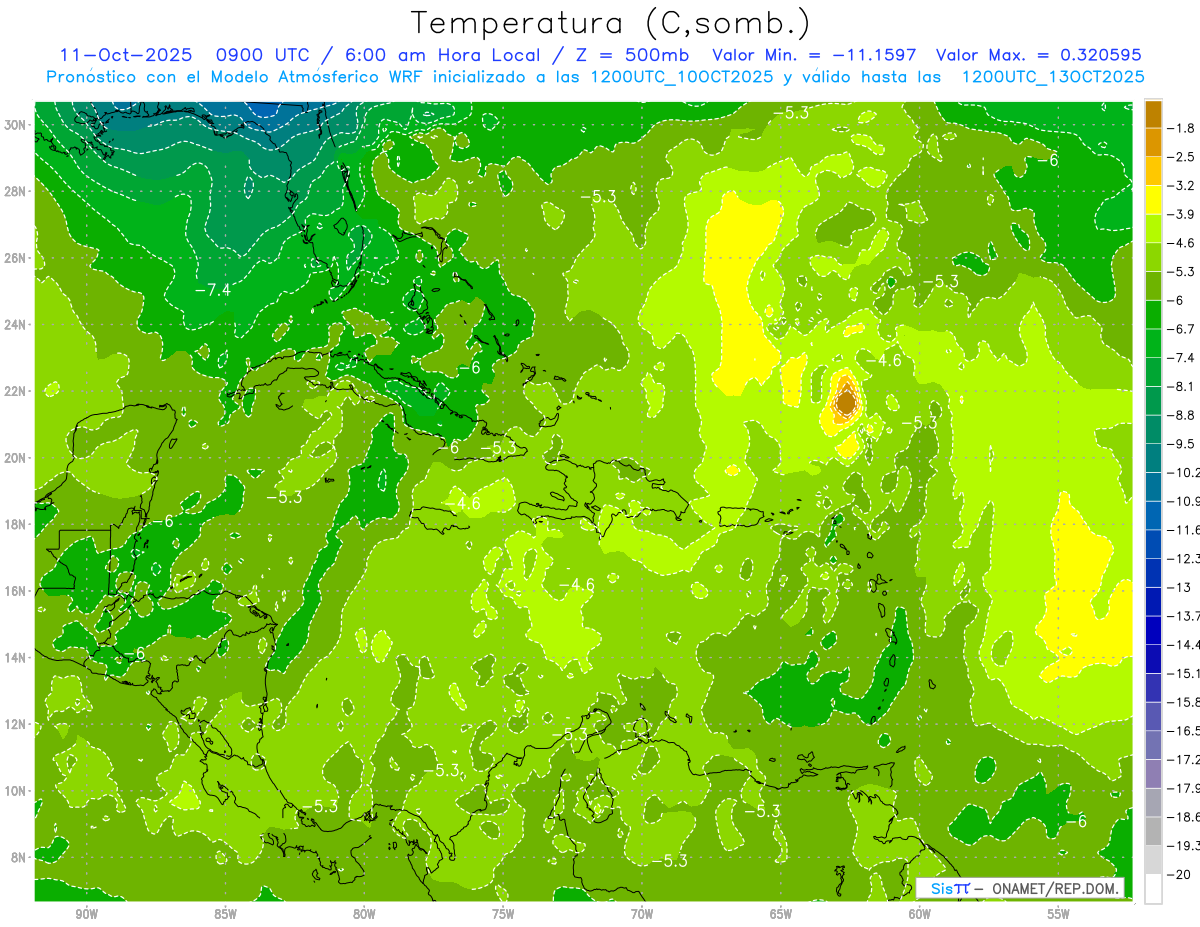Click the '-15.1' color bar label
The height and width of the screenshot is (927, 1200).
[1182, 673]
